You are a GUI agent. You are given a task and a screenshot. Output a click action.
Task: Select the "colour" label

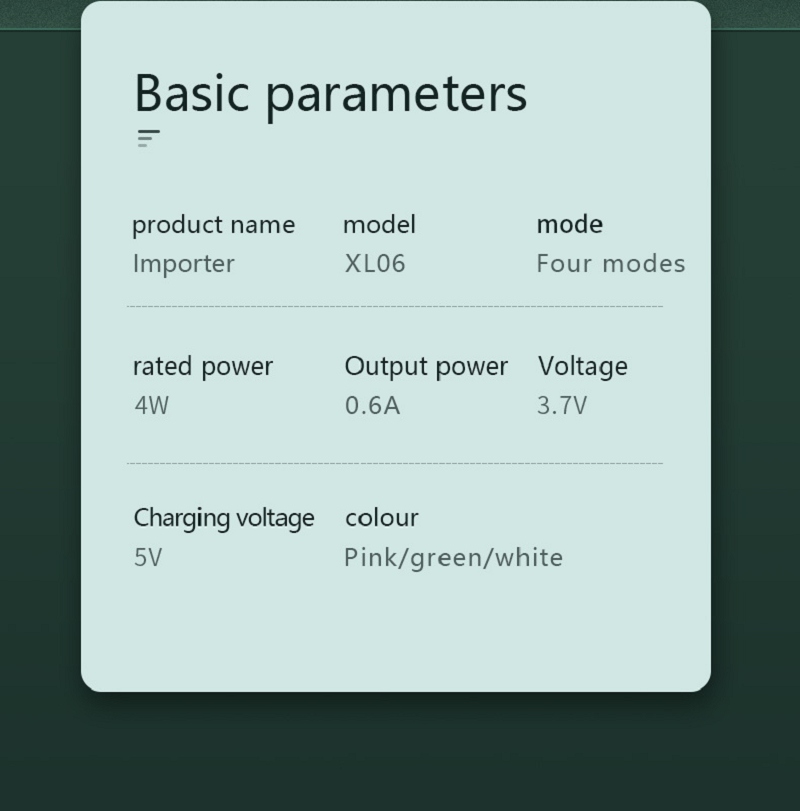point(382,518)
